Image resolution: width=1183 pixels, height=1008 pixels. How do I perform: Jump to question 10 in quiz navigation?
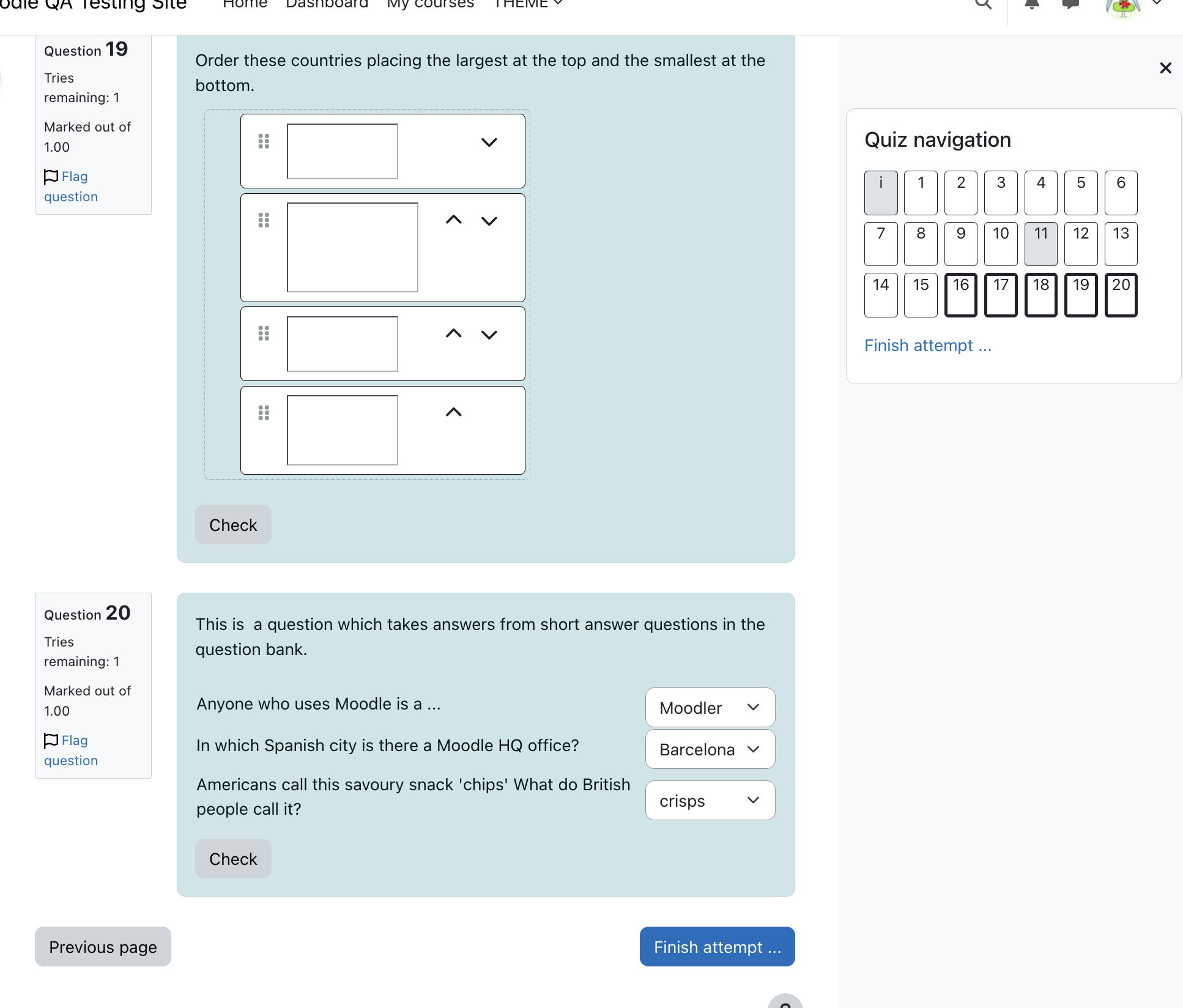tap(1001, 244)
